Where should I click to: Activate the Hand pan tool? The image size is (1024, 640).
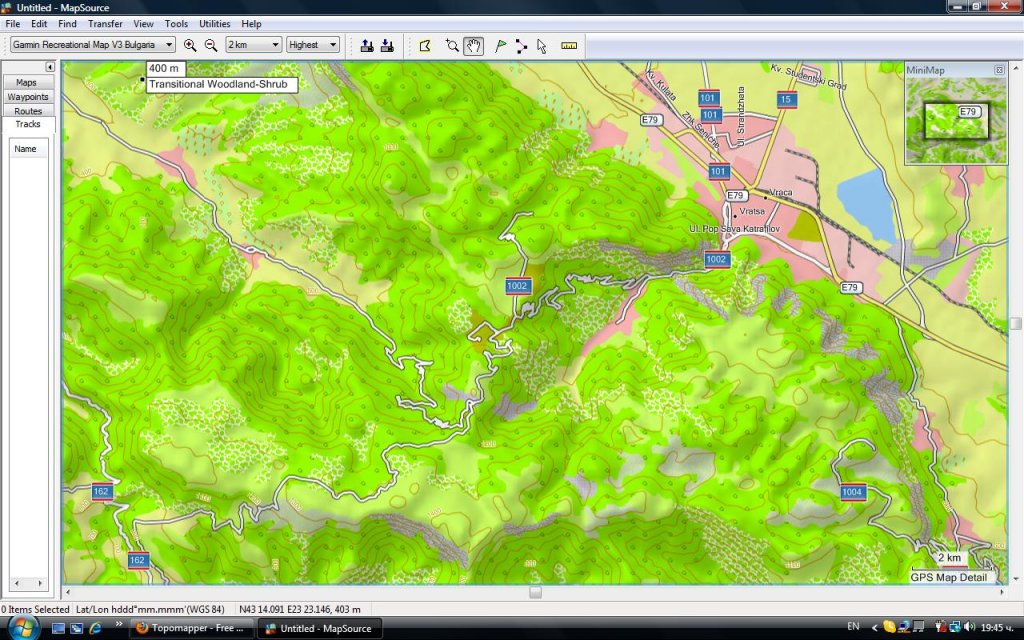click(x=474, y=45)
